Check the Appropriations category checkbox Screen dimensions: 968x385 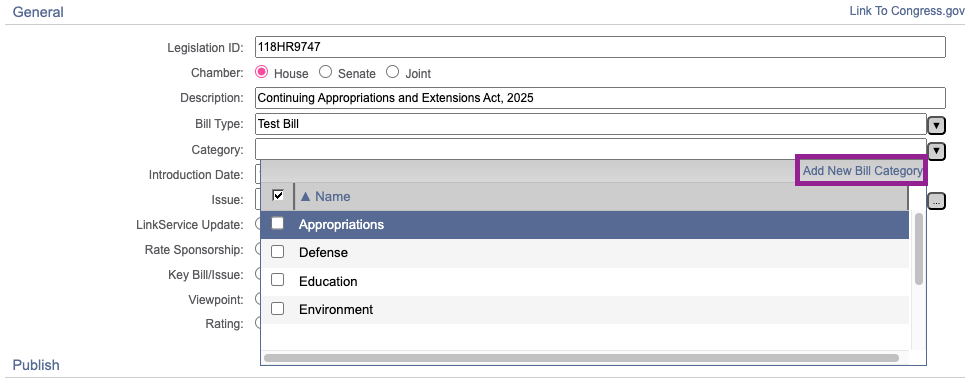[x=278, y=223]
